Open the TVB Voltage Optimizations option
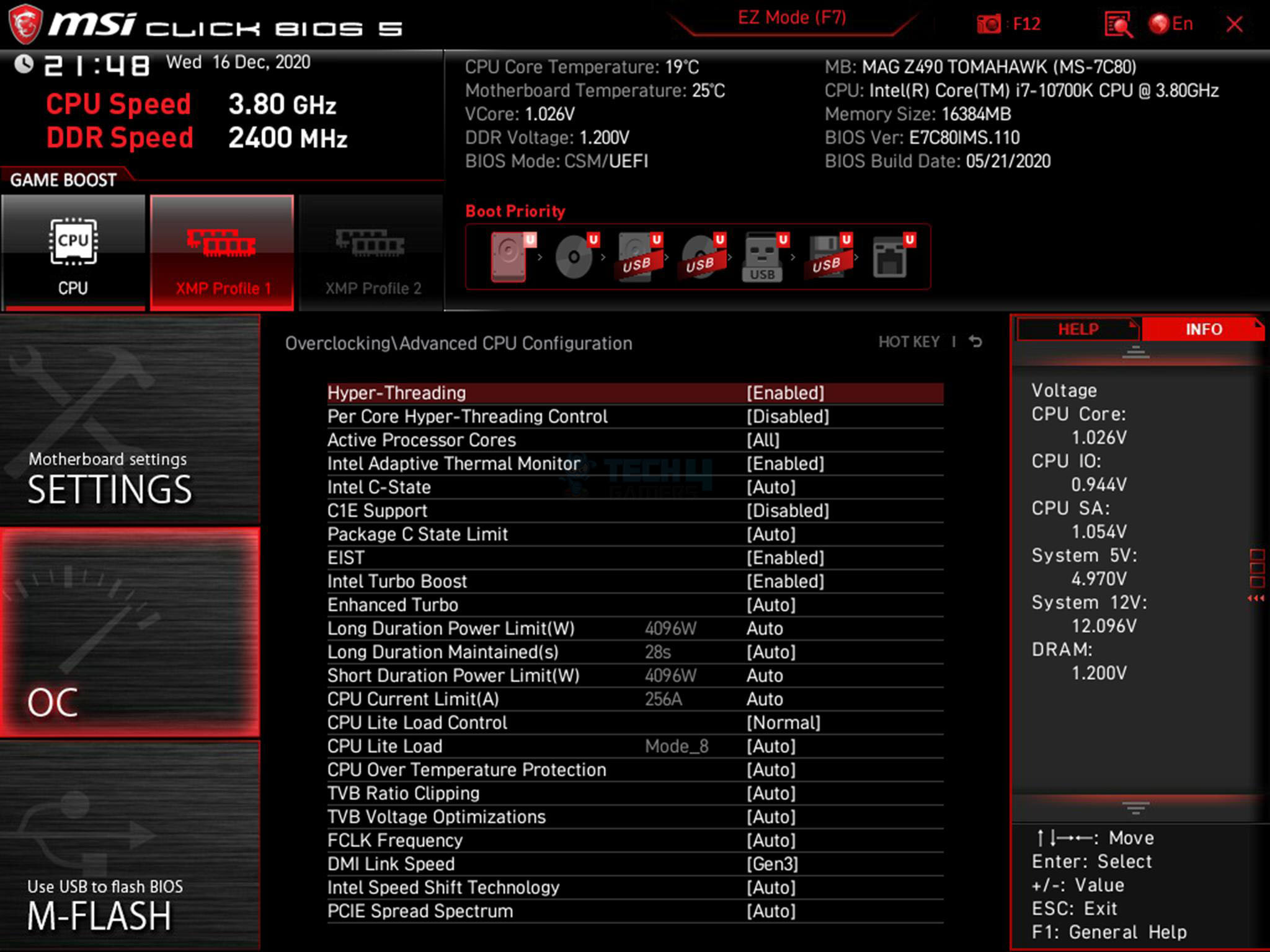Screen dimensions: 1270x952 click(635, 817)
